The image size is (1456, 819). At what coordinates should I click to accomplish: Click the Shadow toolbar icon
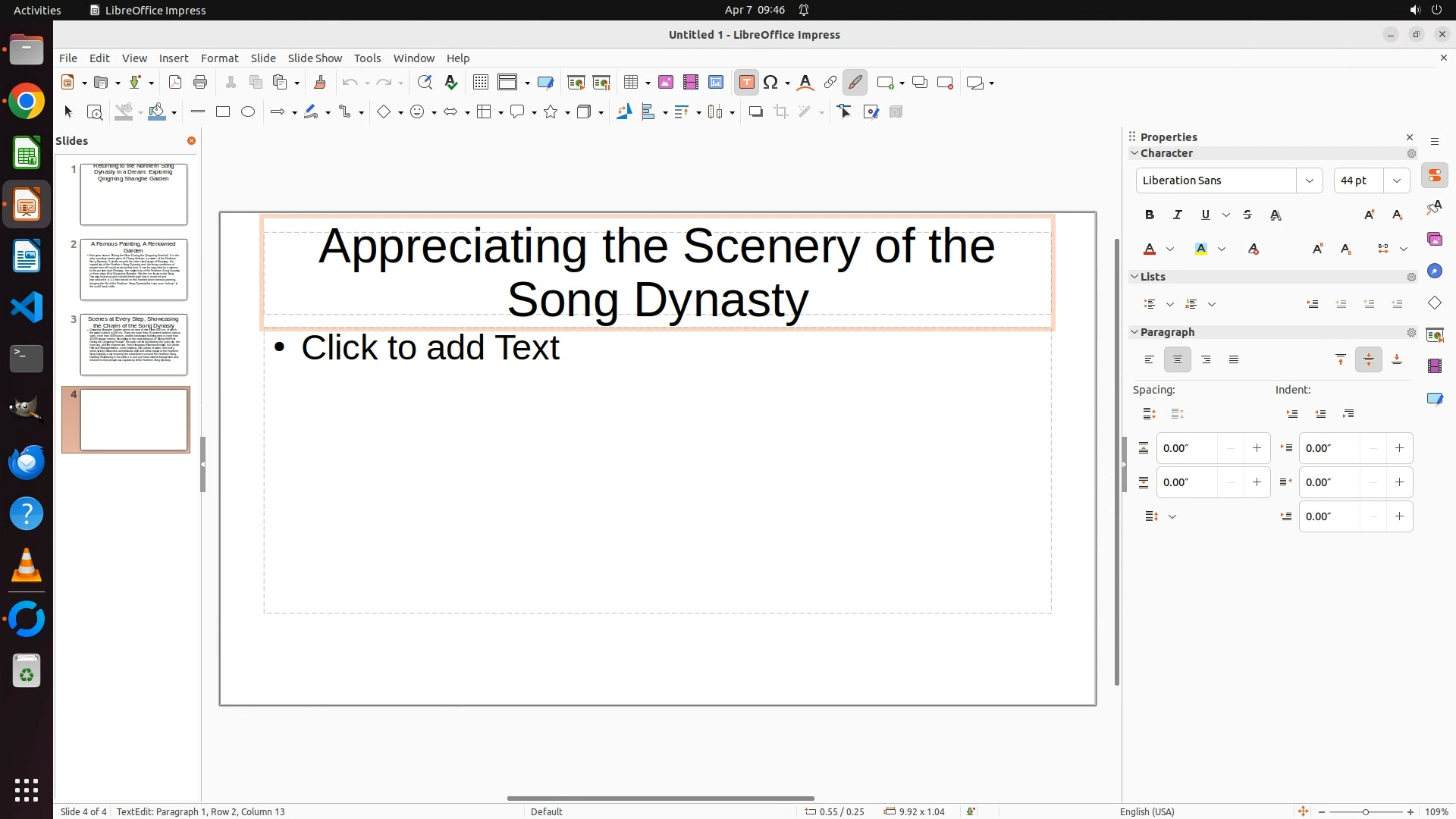755,112
